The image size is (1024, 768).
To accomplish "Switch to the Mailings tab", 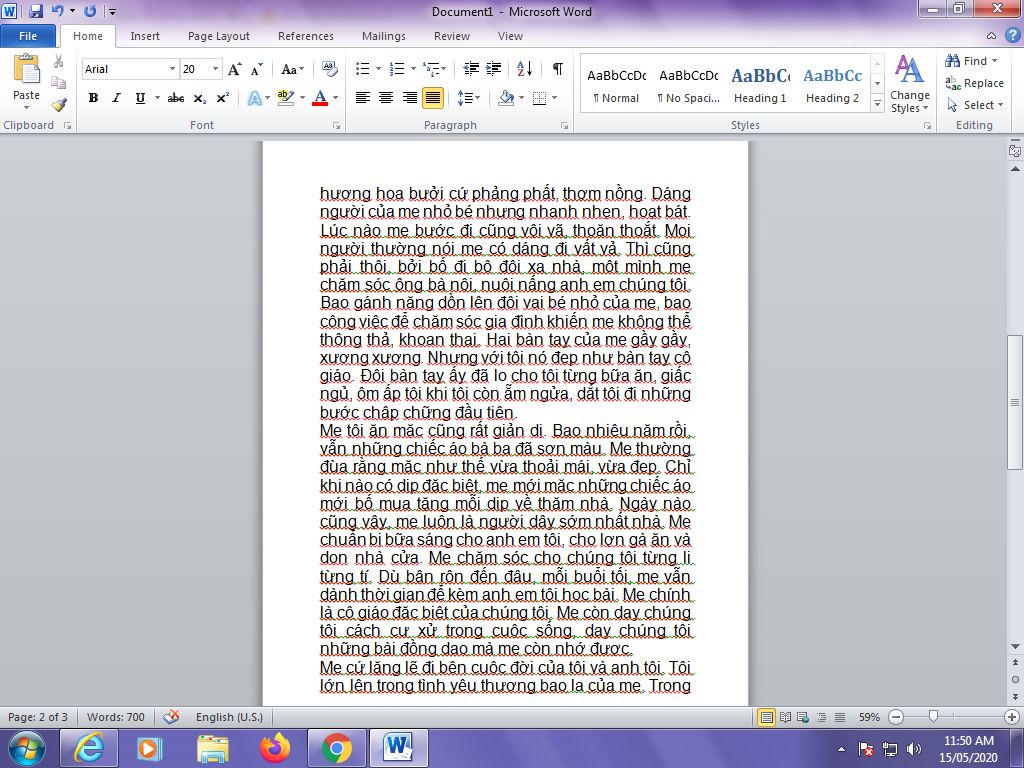I will (384, 36).
